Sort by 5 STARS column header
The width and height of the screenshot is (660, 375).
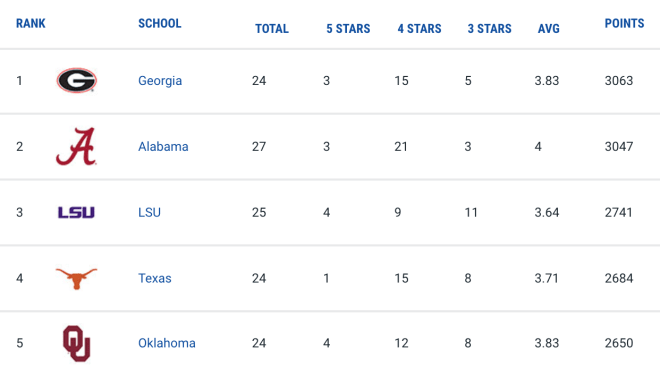click(348, 29)
